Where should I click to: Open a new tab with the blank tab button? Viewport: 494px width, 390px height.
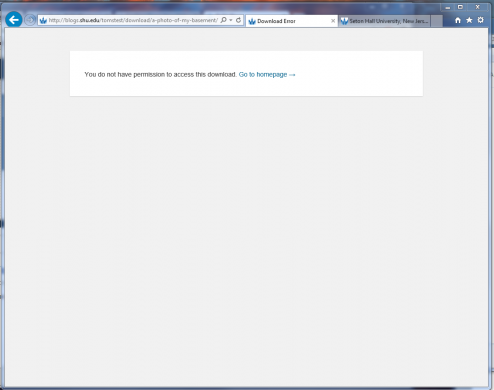pyautogui.click(x=437, y=21)
